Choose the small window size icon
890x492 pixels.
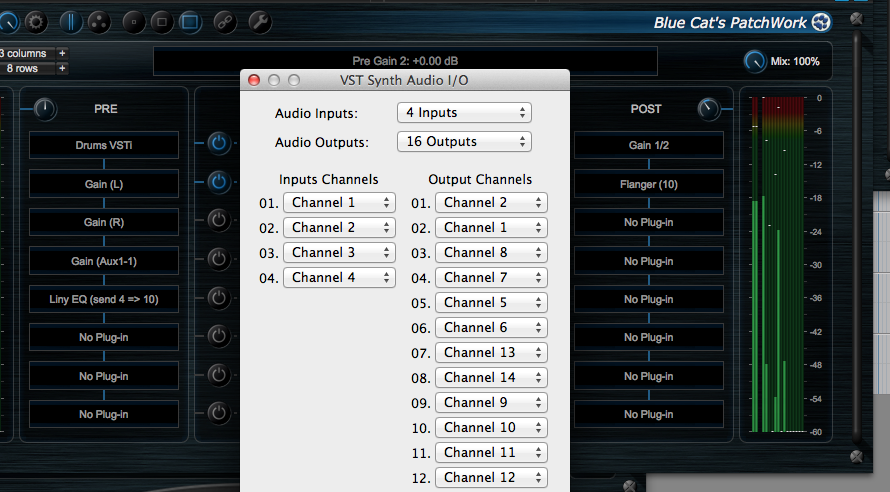[134, 23]
